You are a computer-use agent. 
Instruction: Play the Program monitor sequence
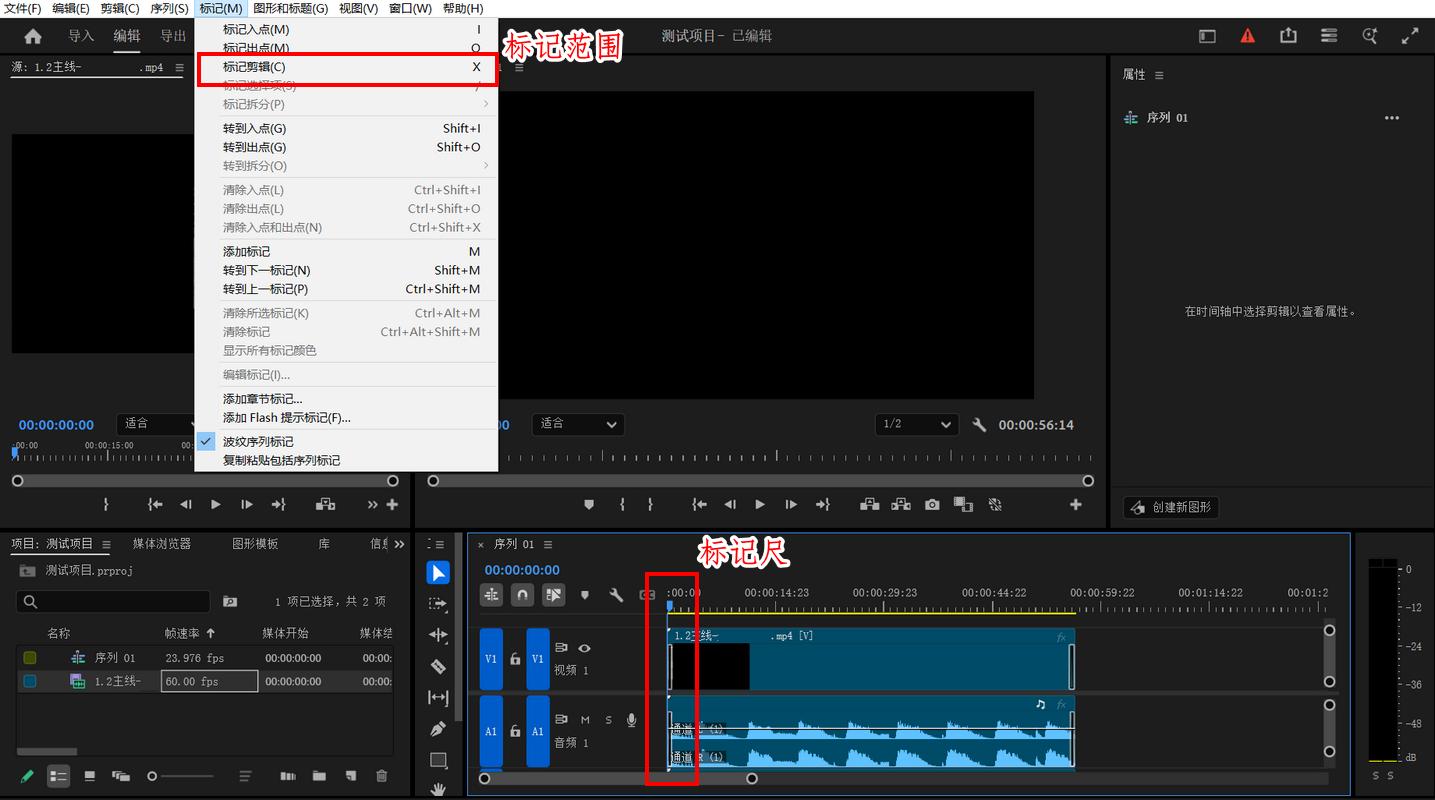(760, 505)
